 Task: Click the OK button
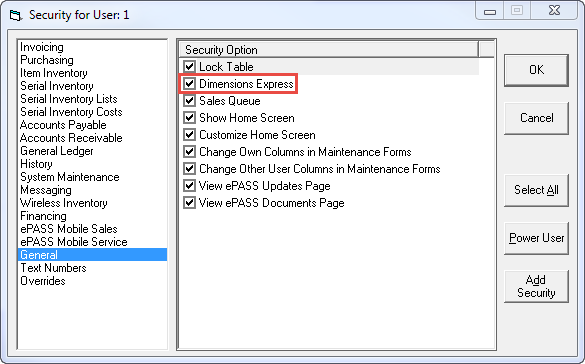[536, 70]
